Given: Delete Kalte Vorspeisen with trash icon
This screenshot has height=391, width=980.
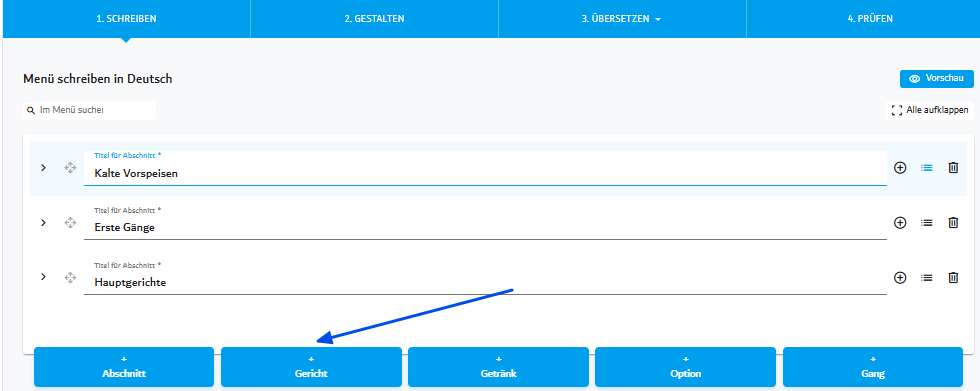Looking at the screenshot, I should [x=953, y=168].
